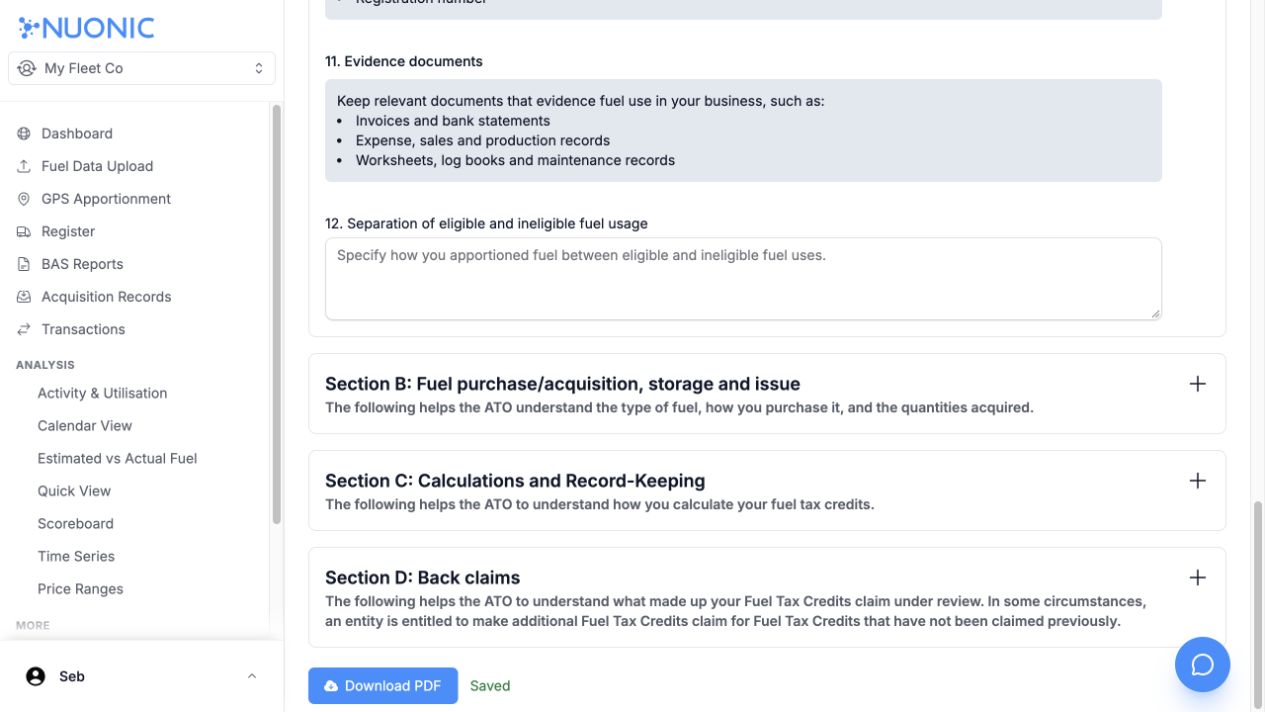
Task: Focus the eligible and ineligible fuel usage textarea
Action: tap(743, 279)
